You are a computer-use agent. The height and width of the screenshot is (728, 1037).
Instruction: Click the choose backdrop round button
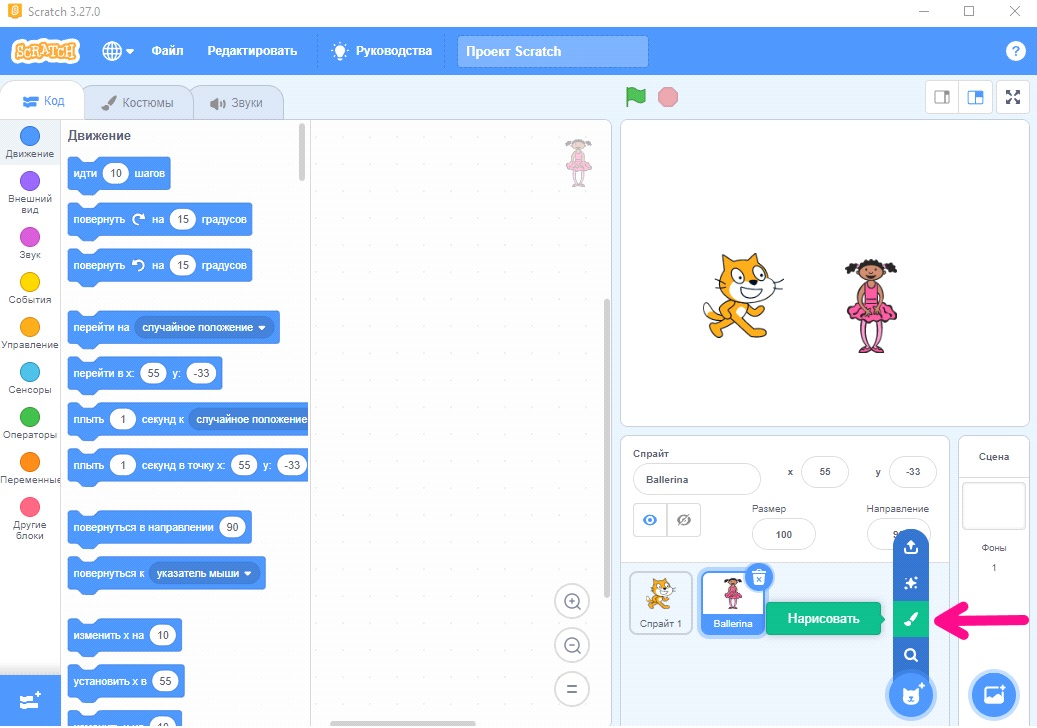coord(993,695)
